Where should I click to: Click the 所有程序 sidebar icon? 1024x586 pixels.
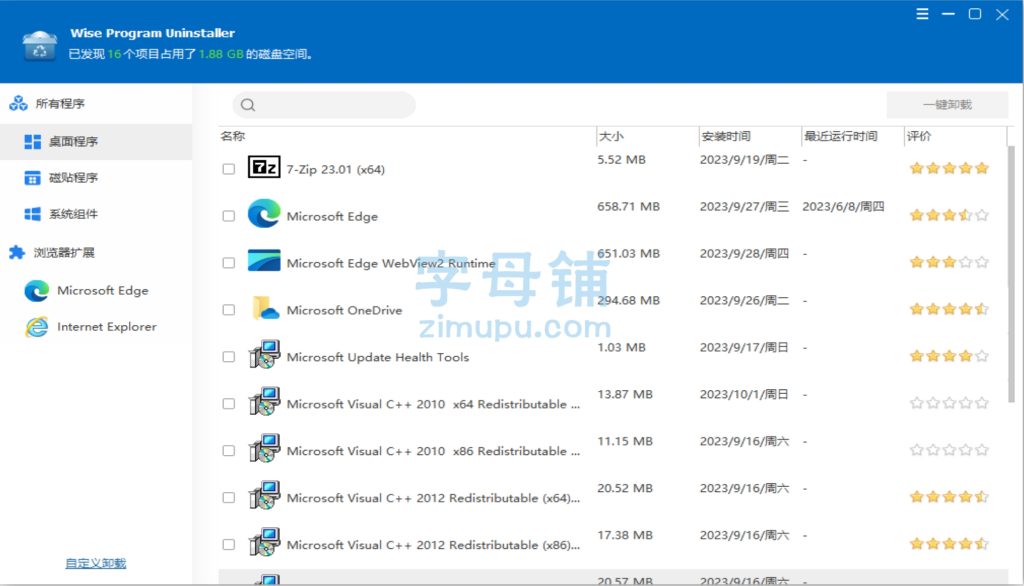[x=18, y=103]
